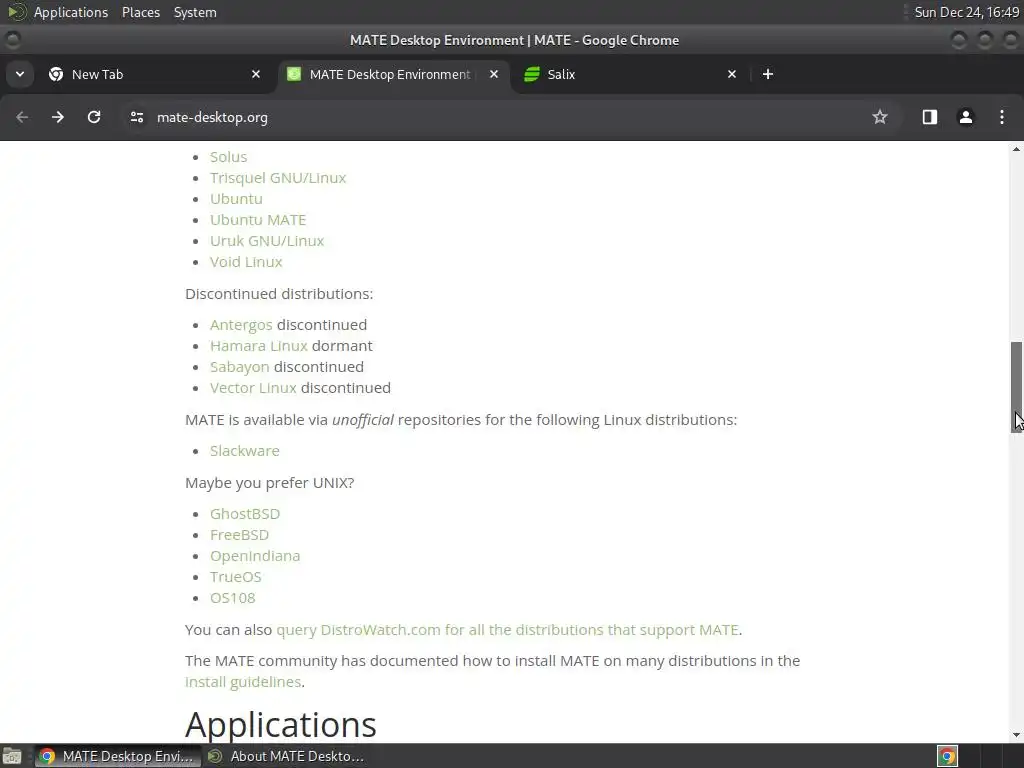Click the scrollbar down arrow
The height and width of the screenshot is (768, 1024).
pos(1016,735)
